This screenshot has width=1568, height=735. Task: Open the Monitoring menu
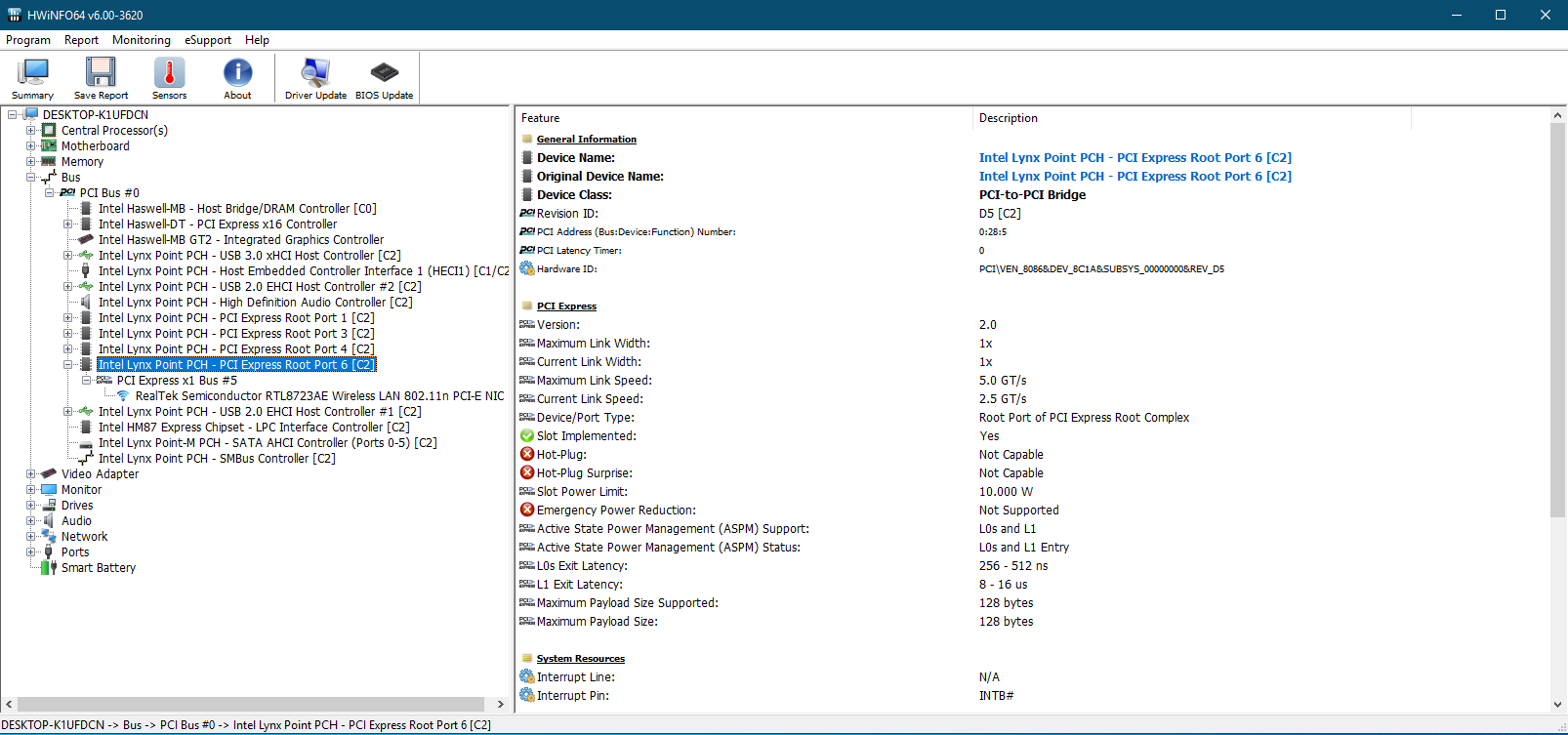(142, 40)
